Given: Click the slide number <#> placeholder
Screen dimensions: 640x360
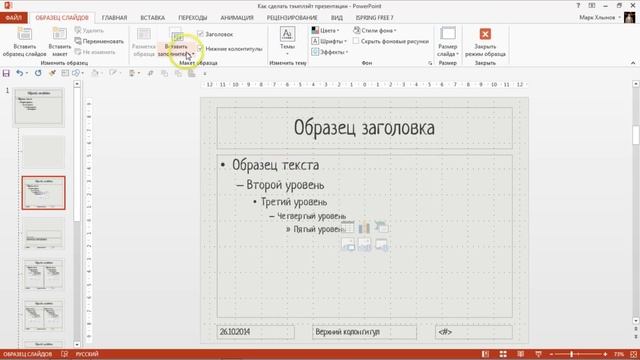Looking at the screenshot, I should pos(474,332).
